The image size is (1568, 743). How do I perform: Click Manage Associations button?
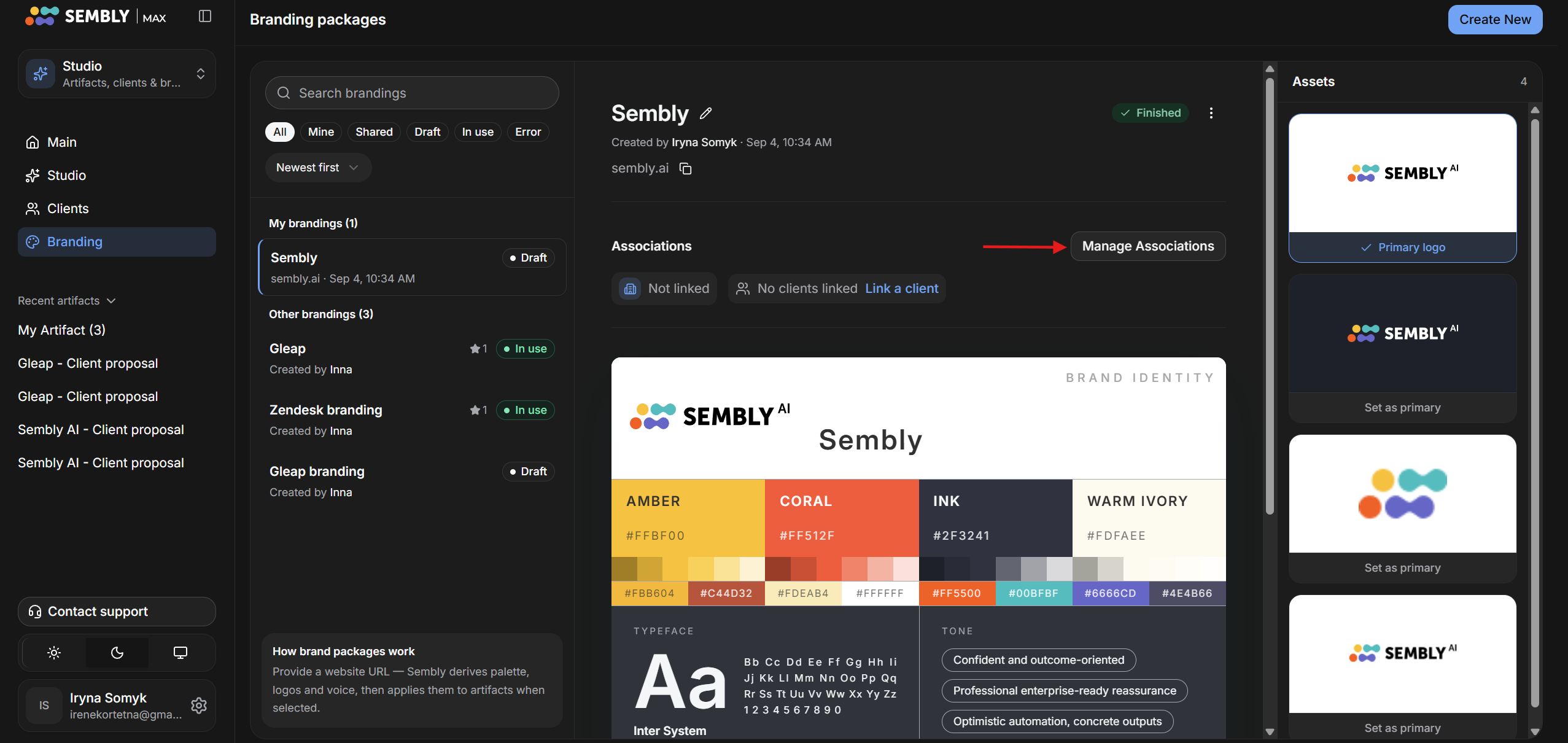pos(1148,246)
